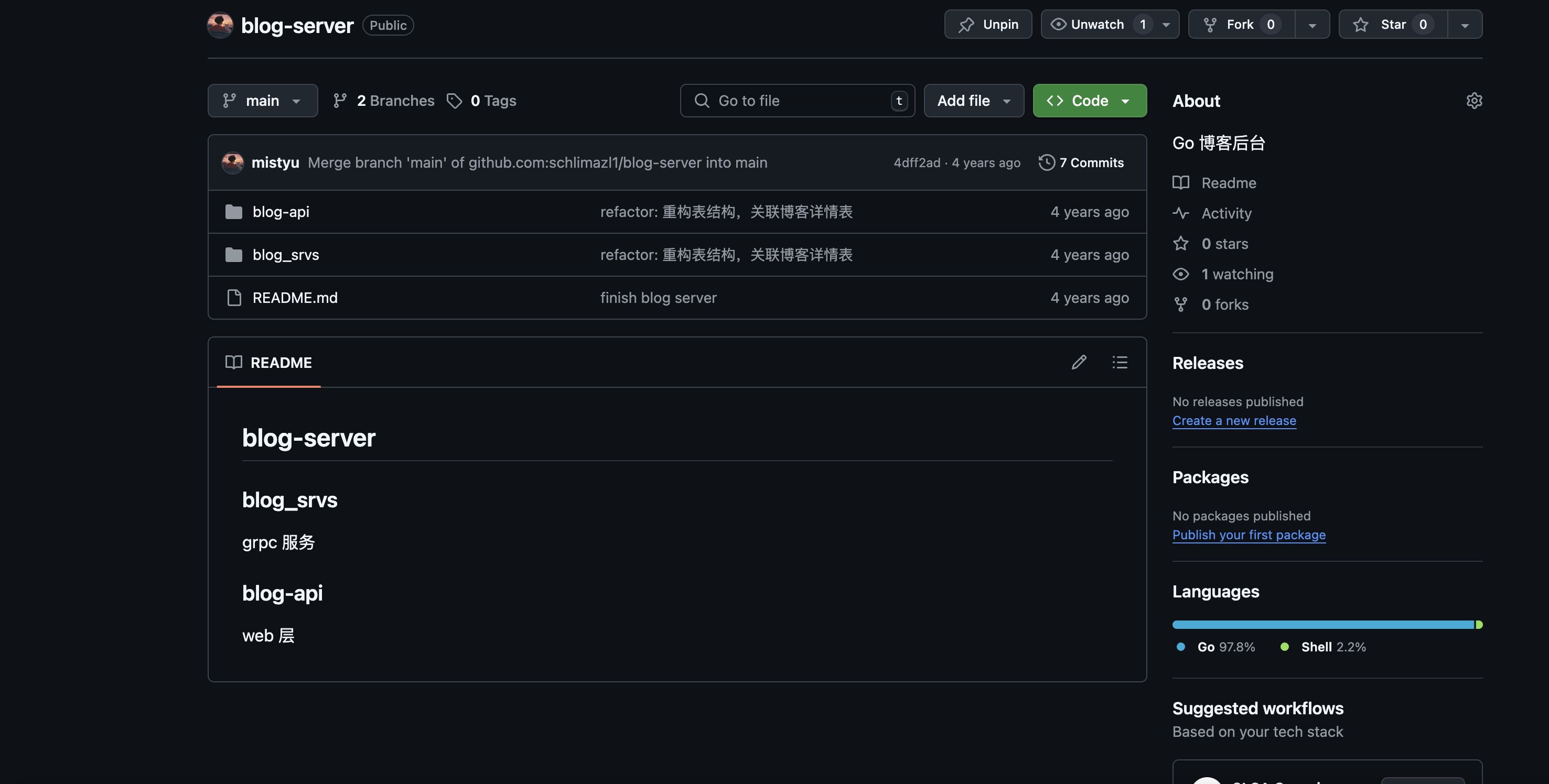Open the README outline list icon
The image size is (1549, 784).
point(1119,362)
